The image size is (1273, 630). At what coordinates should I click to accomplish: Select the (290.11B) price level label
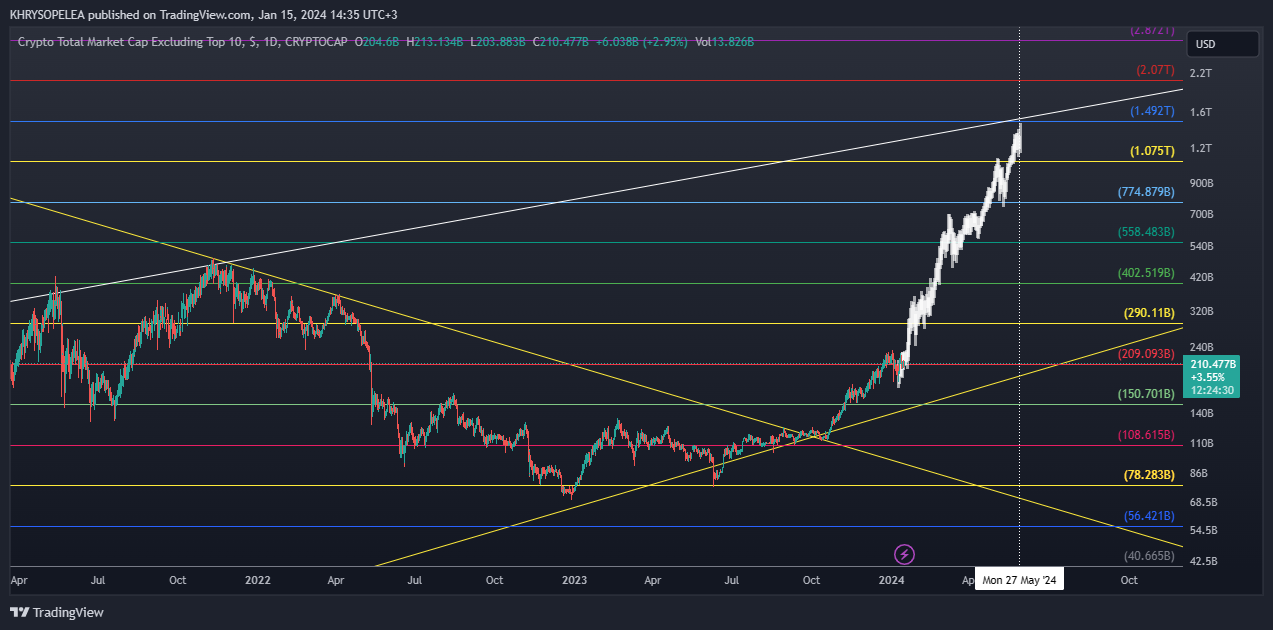1149,313
